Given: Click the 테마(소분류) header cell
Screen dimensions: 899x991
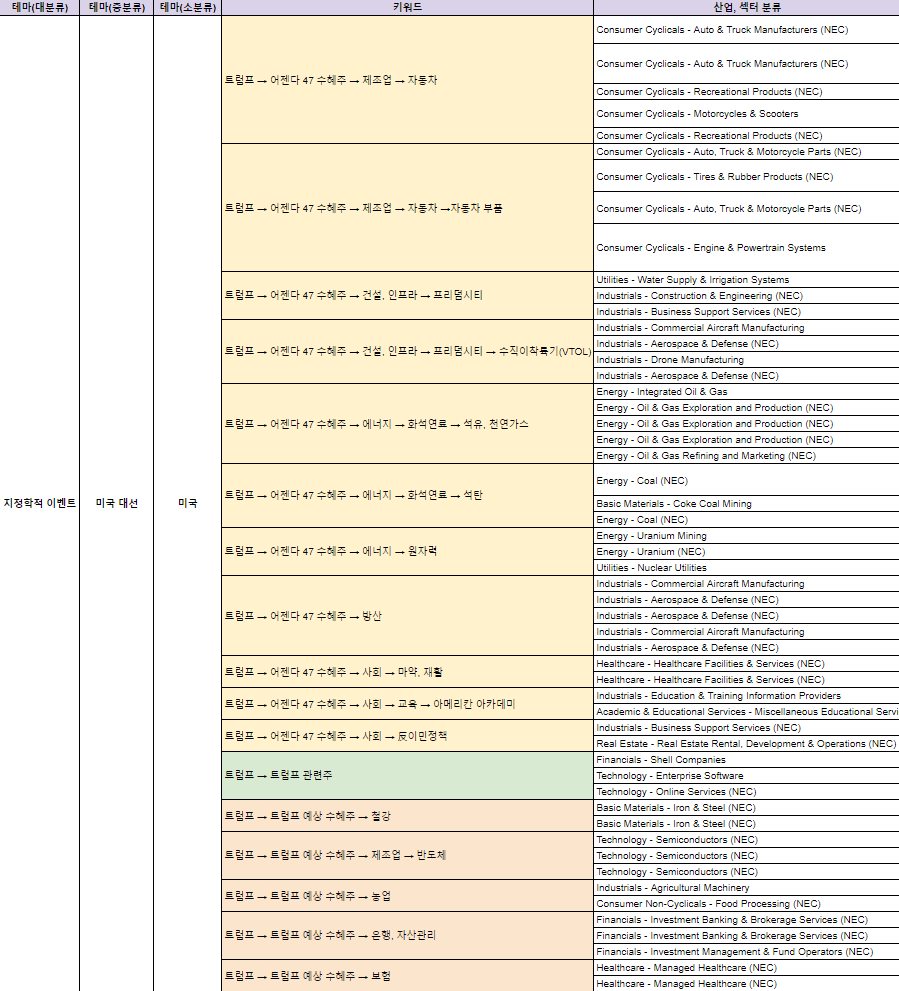Looking at the screenshot, I should tap(188, 8).
